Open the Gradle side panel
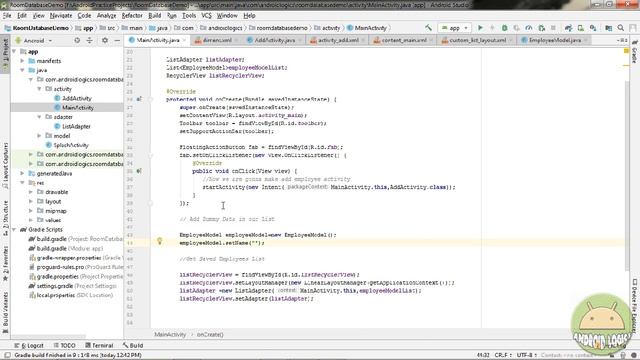 tap(635, 53)
